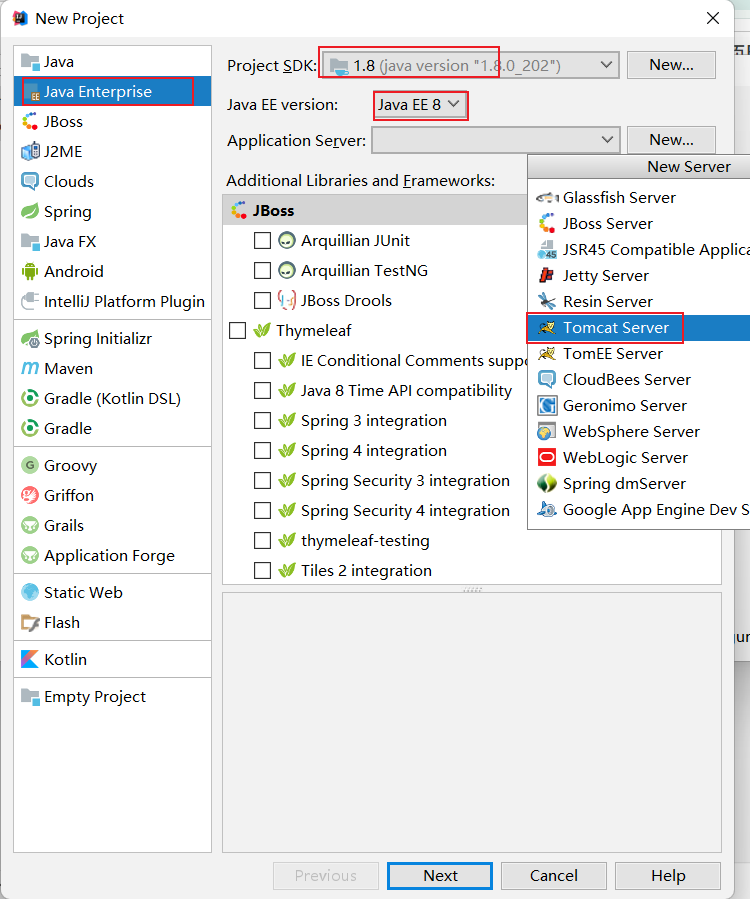750x899 pixels.
Task: Enable the Arquillian TestNG checkbox
Action: (x=262, y=270)
